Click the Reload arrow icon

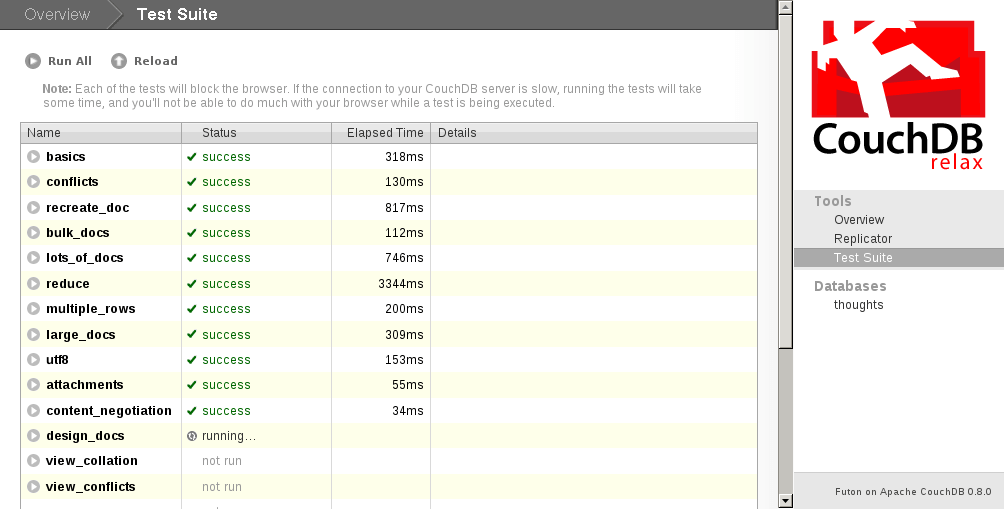pyautogui.click(x=118, y=61)
